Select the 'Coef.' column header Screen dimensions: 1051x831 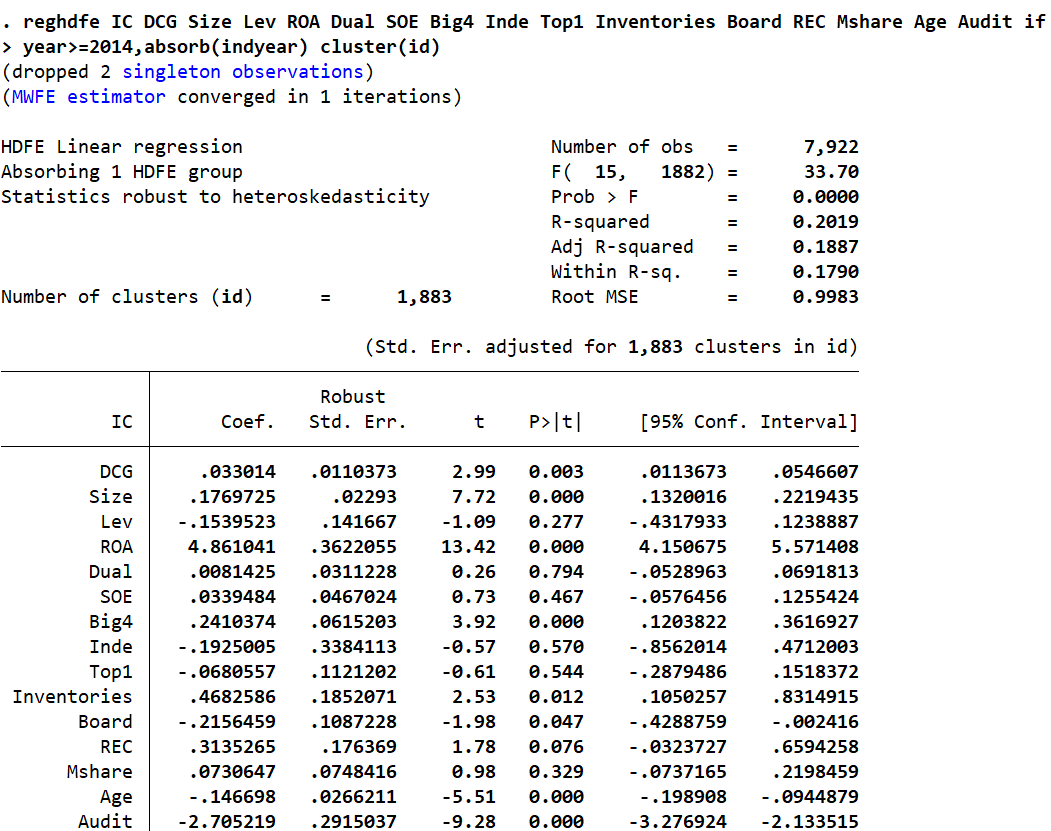(248, 422)
